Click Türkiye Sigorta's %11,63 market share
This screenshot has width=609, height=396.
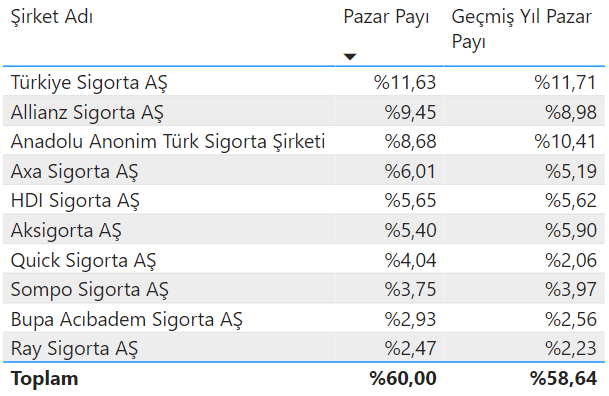405,82
